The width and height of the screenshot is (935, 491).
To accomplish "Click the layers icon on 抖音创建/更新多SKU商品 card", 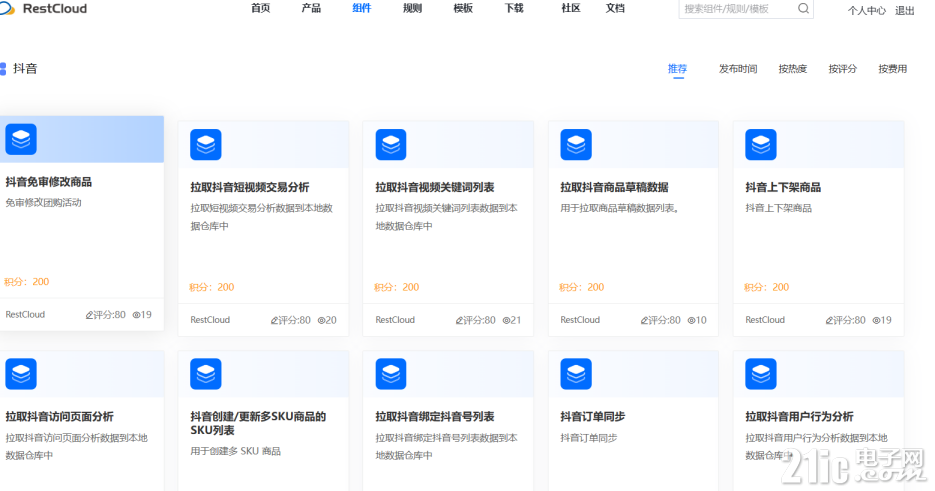I will 206,374.
